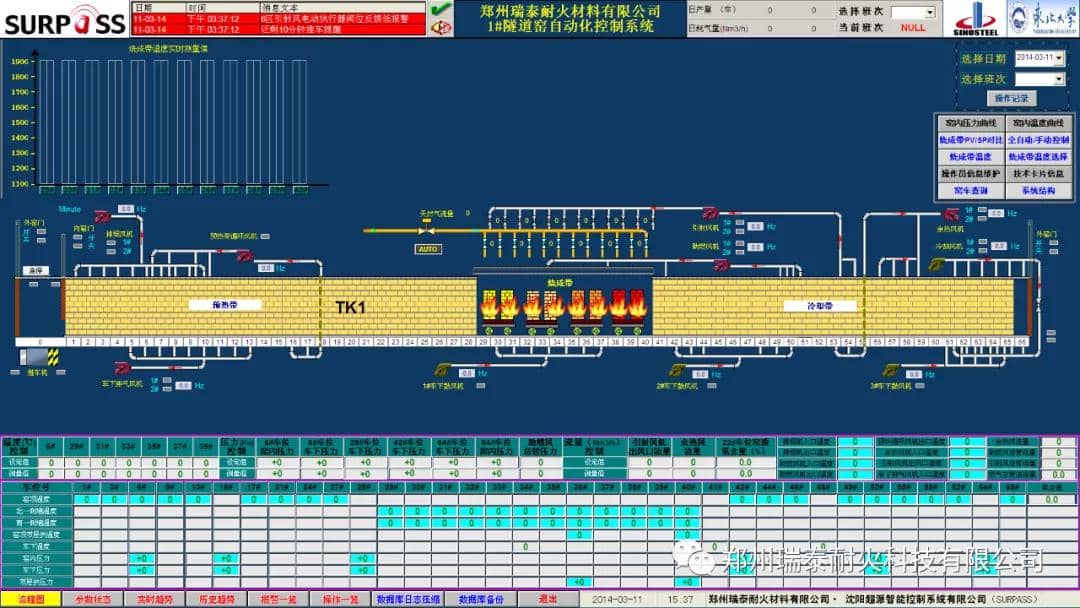The image size is (1080, 608).
Task: Click the preheating zone circulation fan icon
Action: [x=244, y=256]
